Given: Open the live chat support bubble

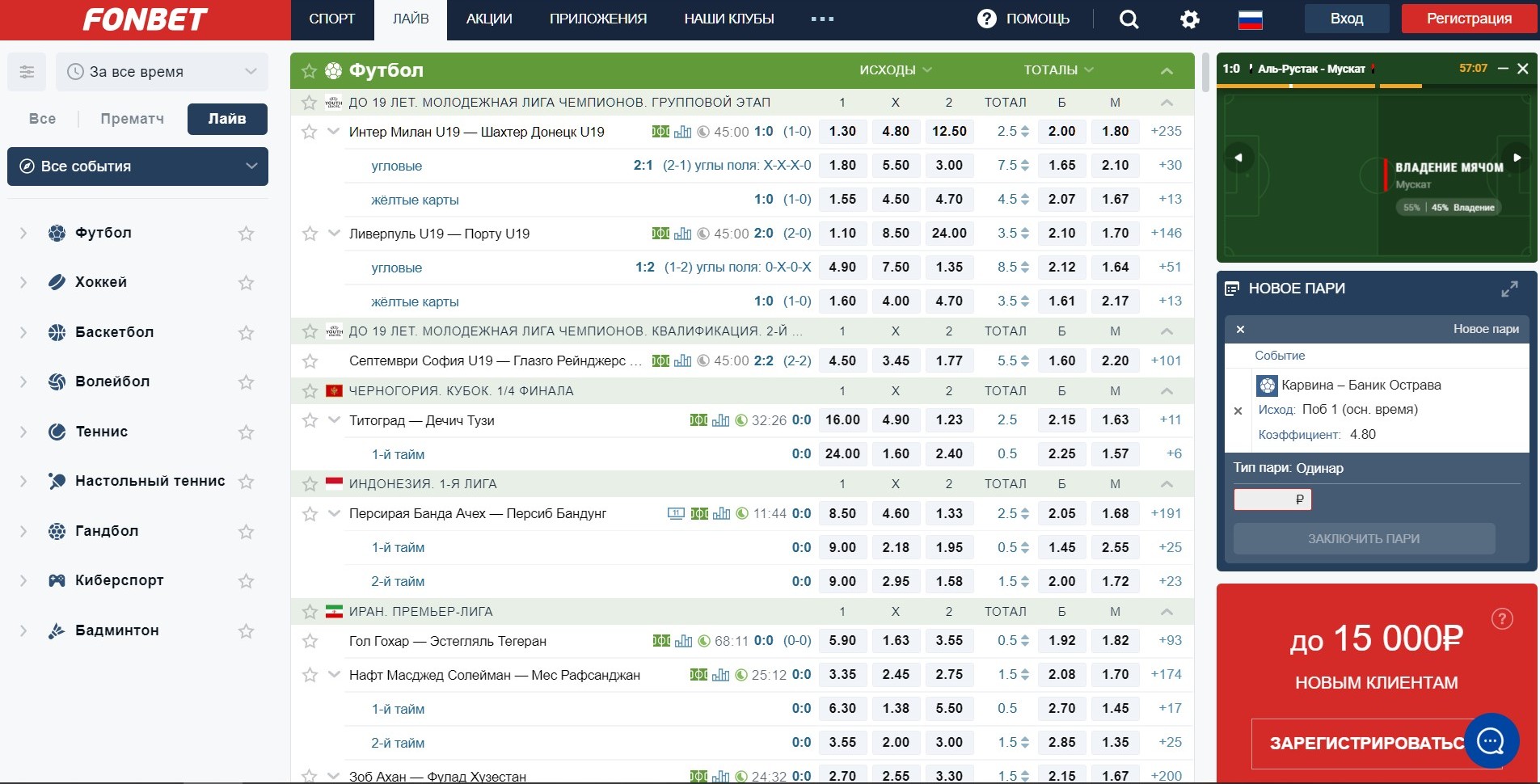Looking at the screenshot, I should (1491, 740).
